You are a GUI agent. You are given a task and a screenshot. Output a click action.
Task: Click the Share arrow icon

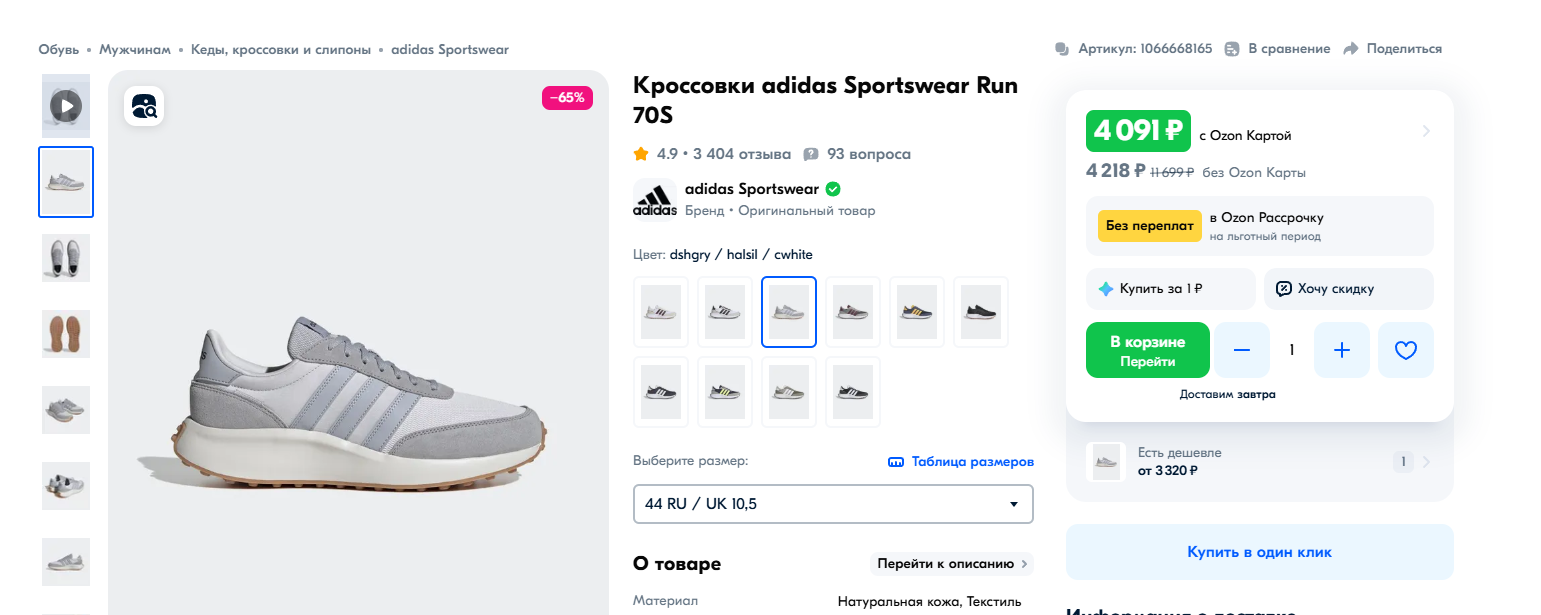[1350, 49]
